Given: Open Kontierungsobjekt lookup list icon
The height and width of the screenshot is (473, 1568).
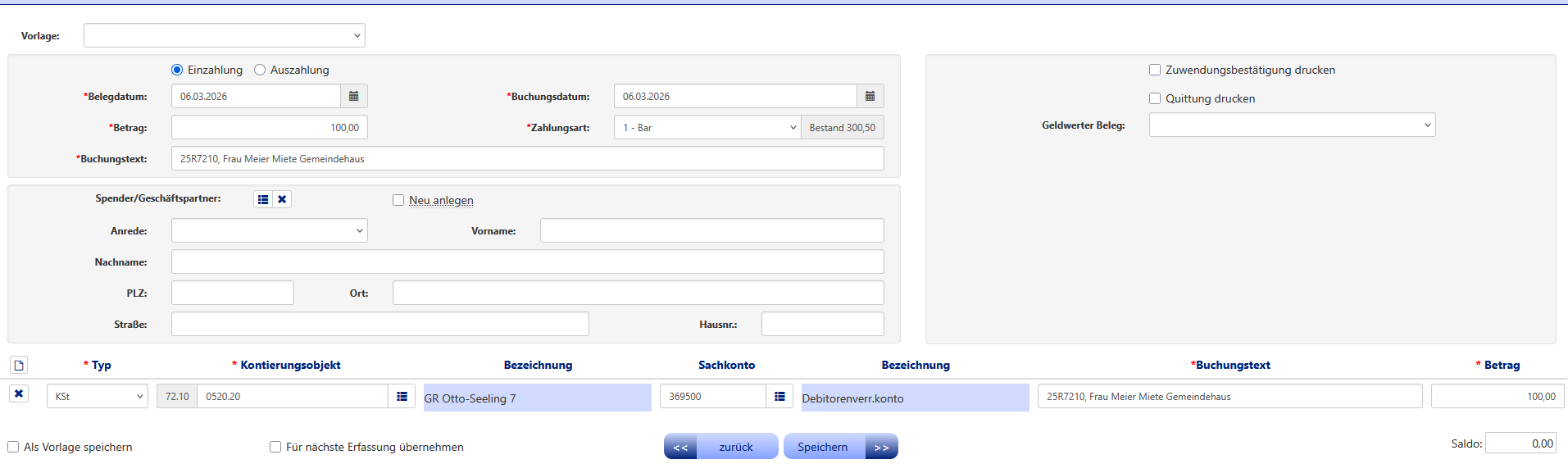Looking at the screenshot, I should point(402,397).
